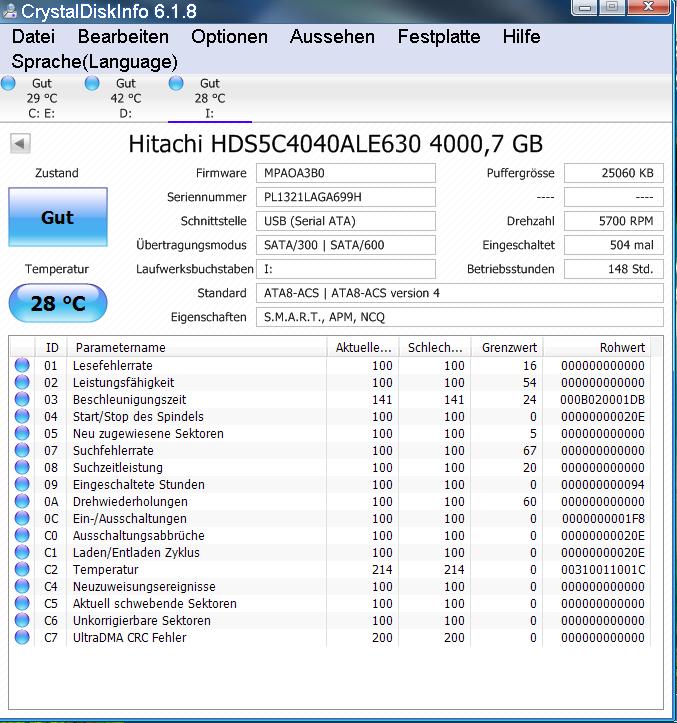The width and height of the screenshot is (677, 723).
Task: Click the Firmware field MPAOA3B0
Action: tap(346, 173)
